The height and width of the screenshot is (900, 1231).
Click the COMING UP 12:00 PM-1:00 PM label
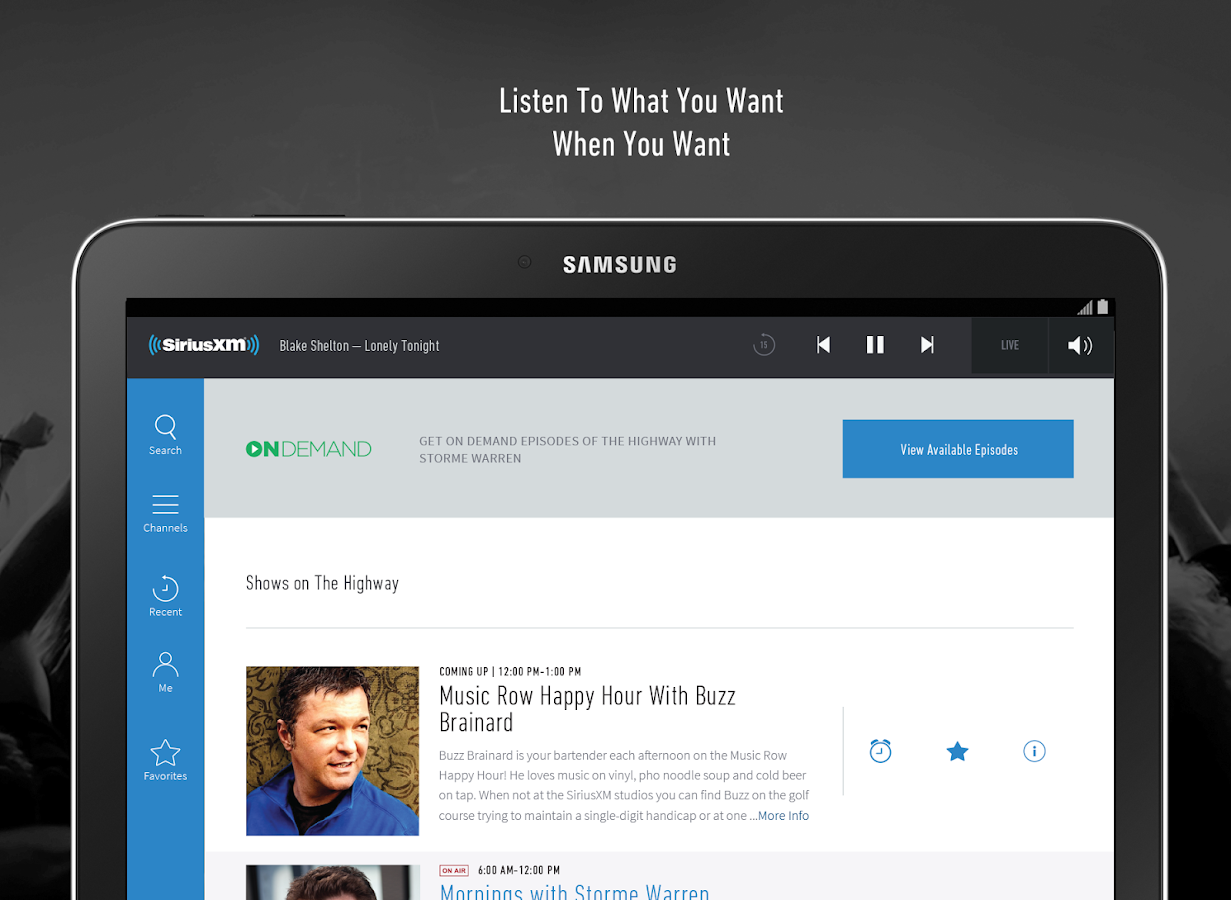pyautogui.click(x=510, y=672)
